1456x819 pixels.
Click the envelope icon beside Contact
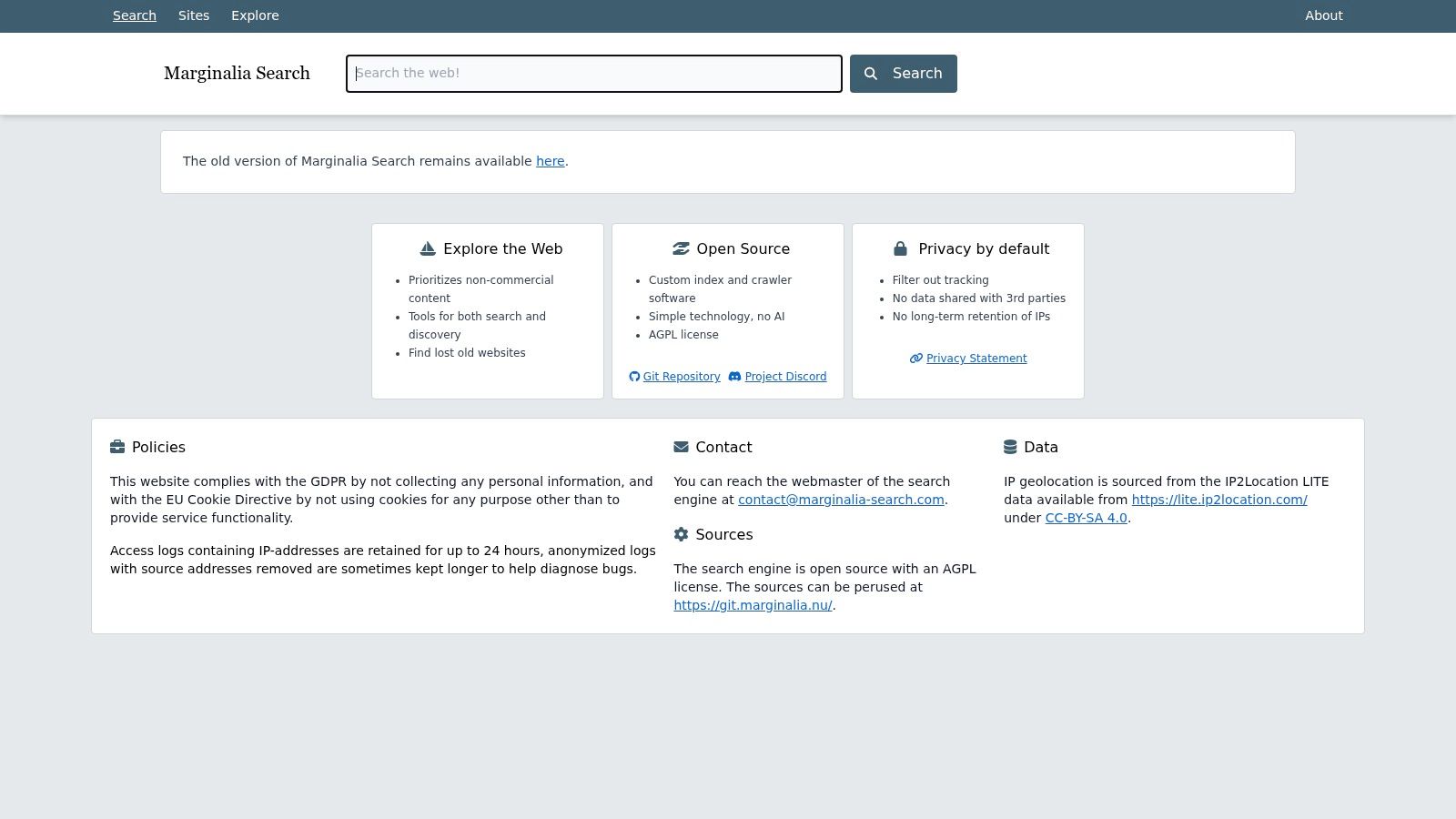[681, 447]
